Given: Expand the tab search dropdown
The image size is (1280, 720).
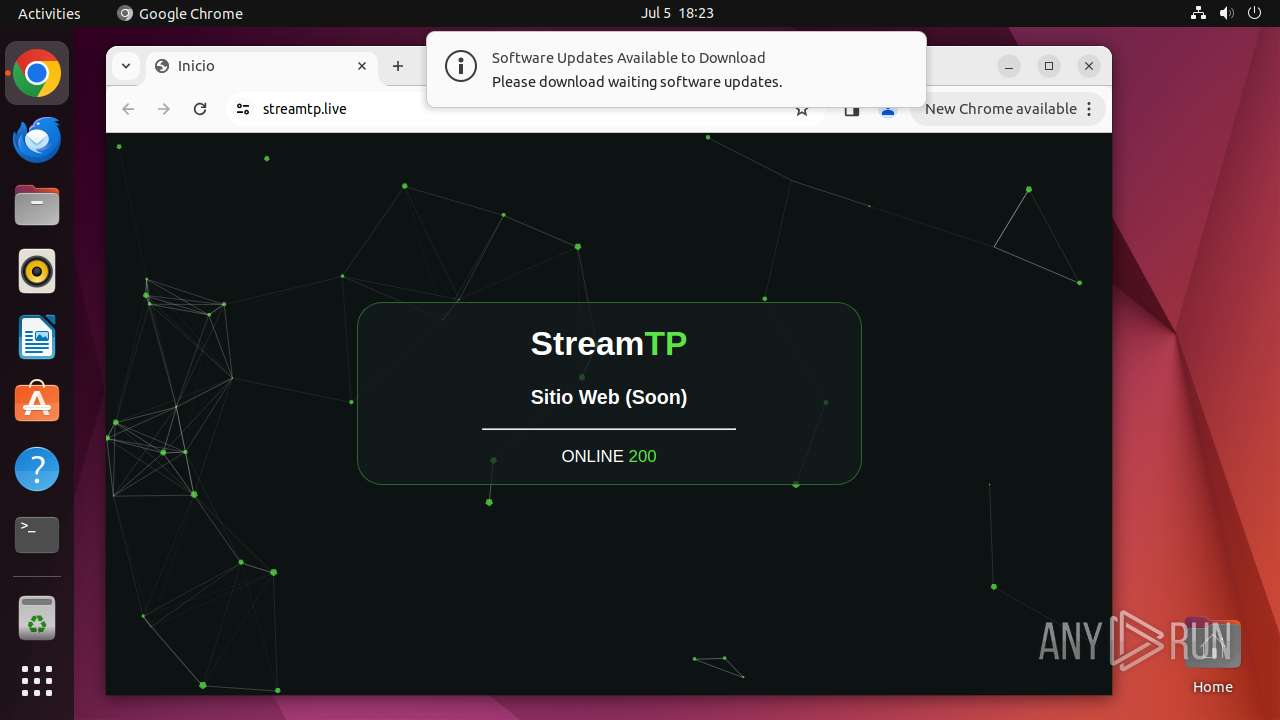Looking at the screenshot, I should pos(125,66).
